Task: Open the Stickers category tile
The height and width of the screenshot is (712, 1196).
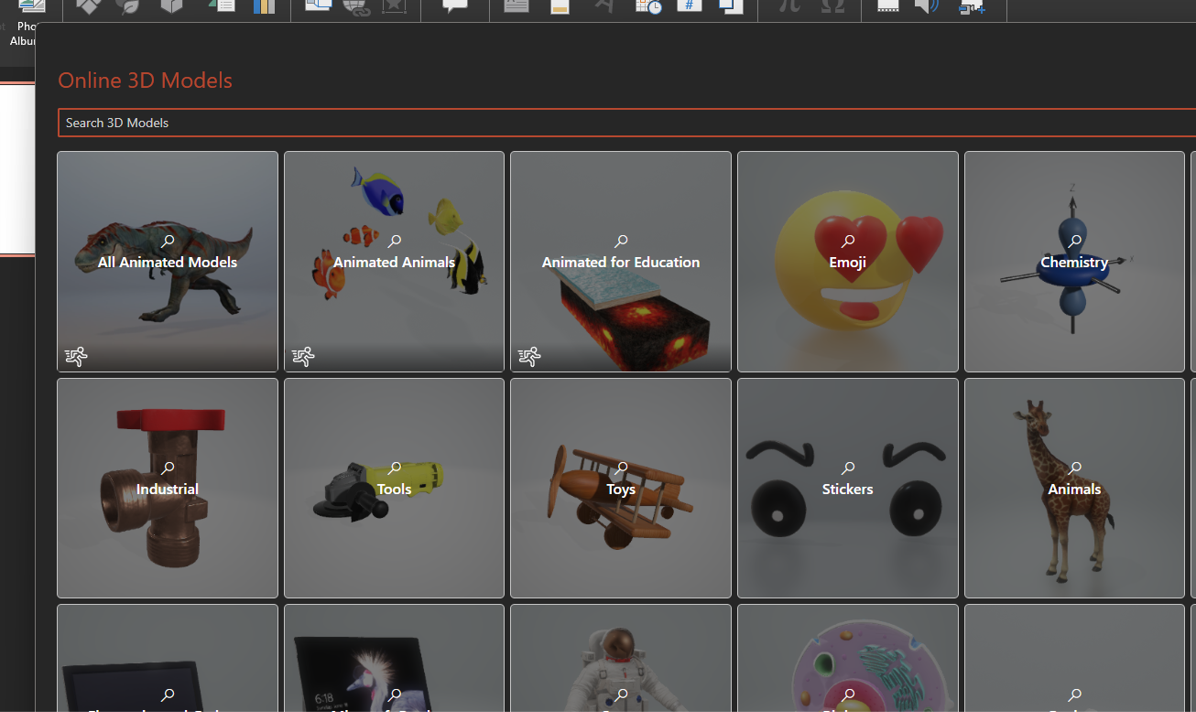Action: pos(847,488)
